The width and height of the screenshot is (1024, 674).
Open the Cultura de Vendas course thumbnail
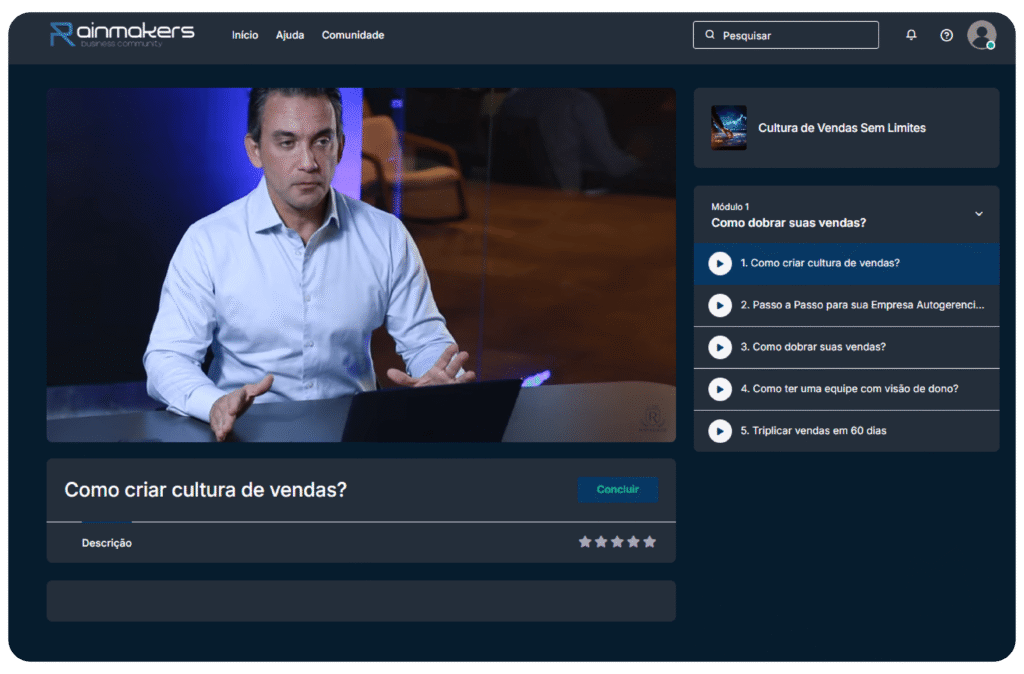(x=729, y=128)
